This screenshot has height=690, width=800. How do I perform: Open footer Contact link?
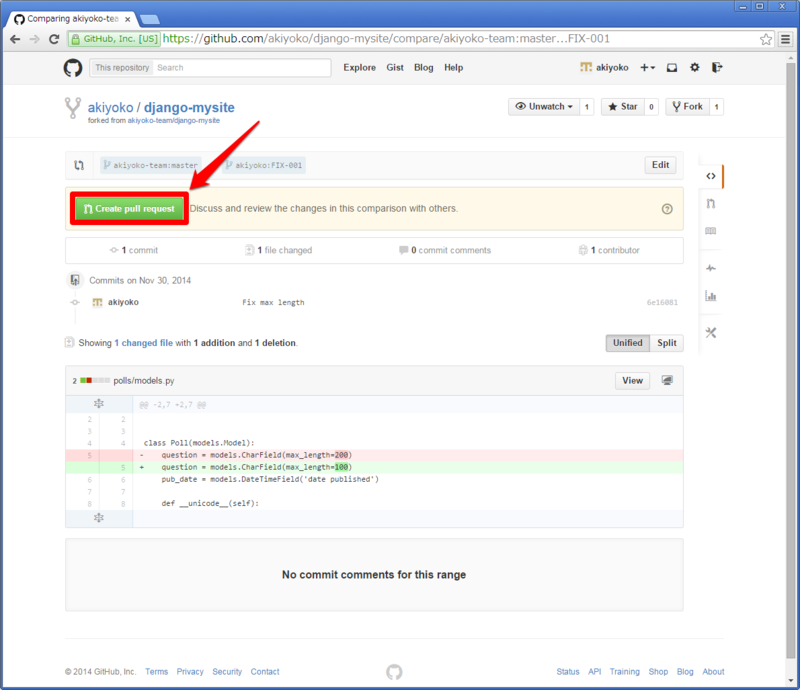[x=265, y=672]
